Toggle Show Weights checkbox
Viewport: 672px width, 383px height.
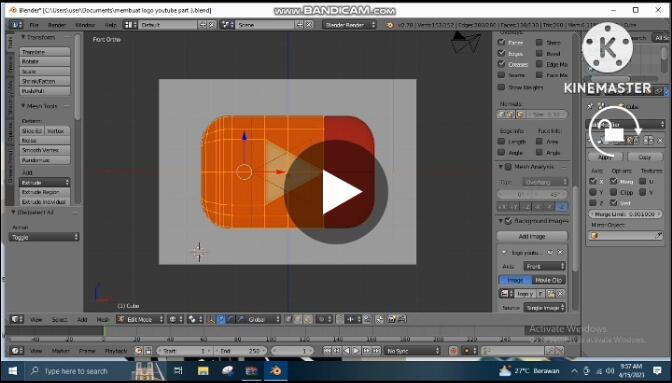[501, 87]
